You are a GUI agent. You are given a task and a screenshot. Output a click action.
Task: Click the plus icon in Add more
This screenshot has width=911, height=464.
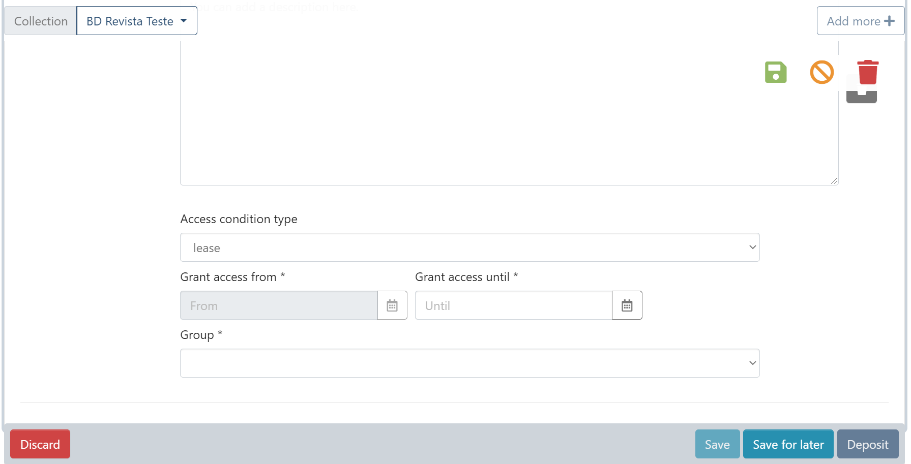(889, 21)
